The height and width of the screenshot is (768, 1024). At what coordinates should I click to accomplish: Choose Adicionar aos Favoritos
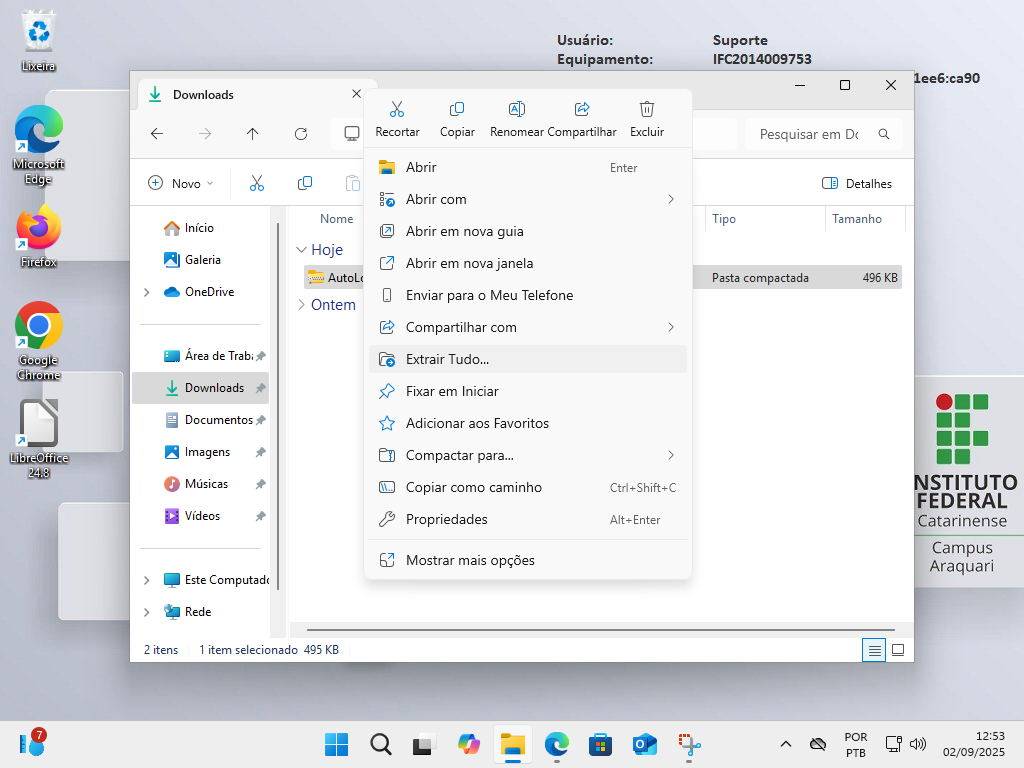(x=528, y=423)
